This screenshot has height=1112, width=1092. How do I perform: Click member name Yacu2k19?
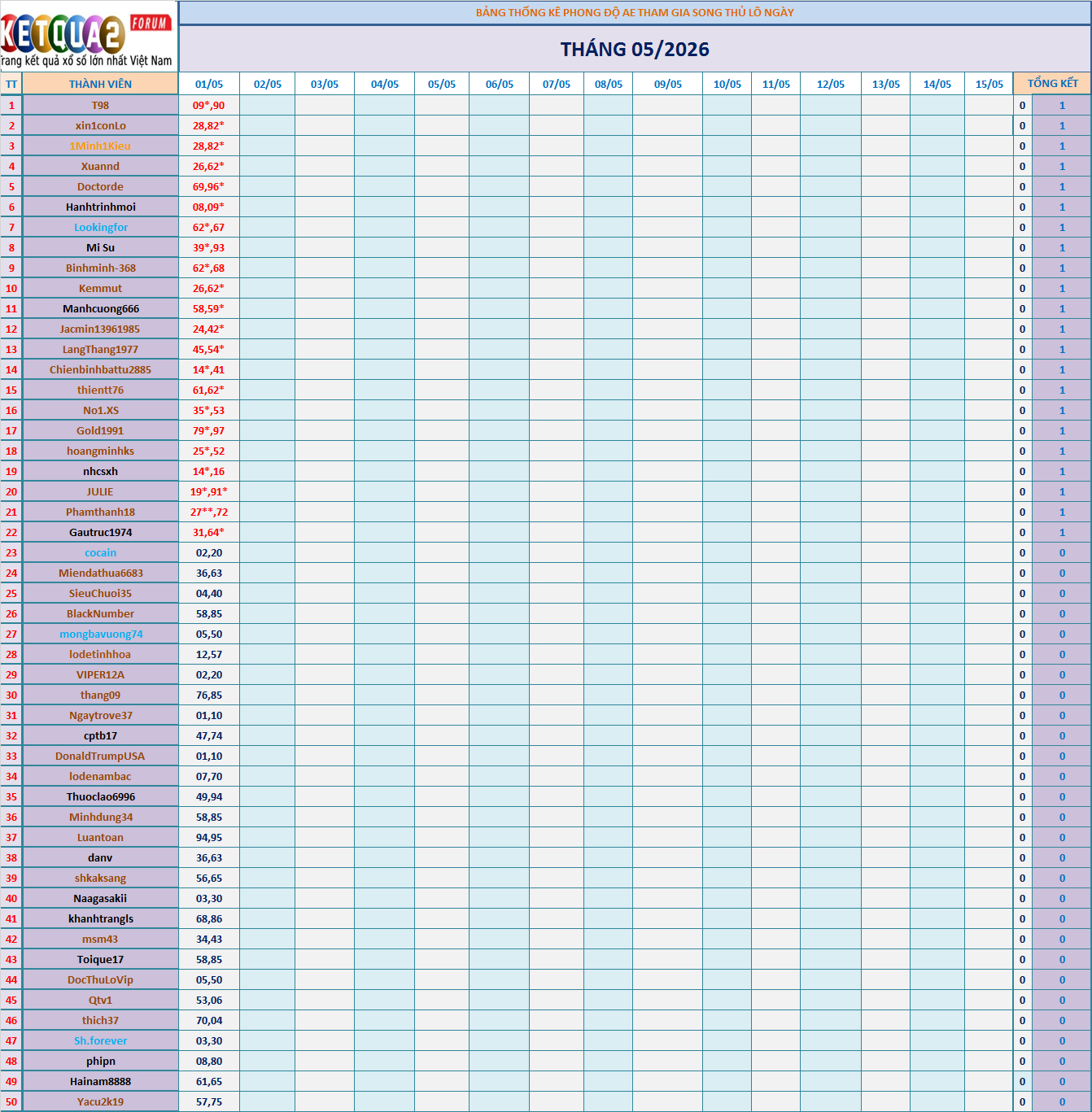(100, 1101)
